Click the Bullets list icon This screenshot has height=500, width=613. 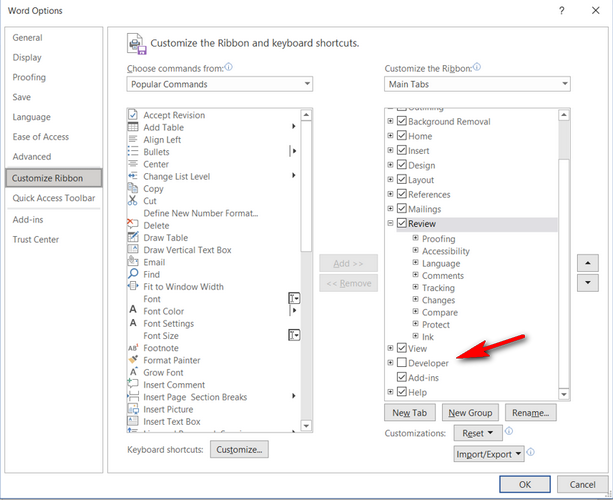(x=133, y=151)
